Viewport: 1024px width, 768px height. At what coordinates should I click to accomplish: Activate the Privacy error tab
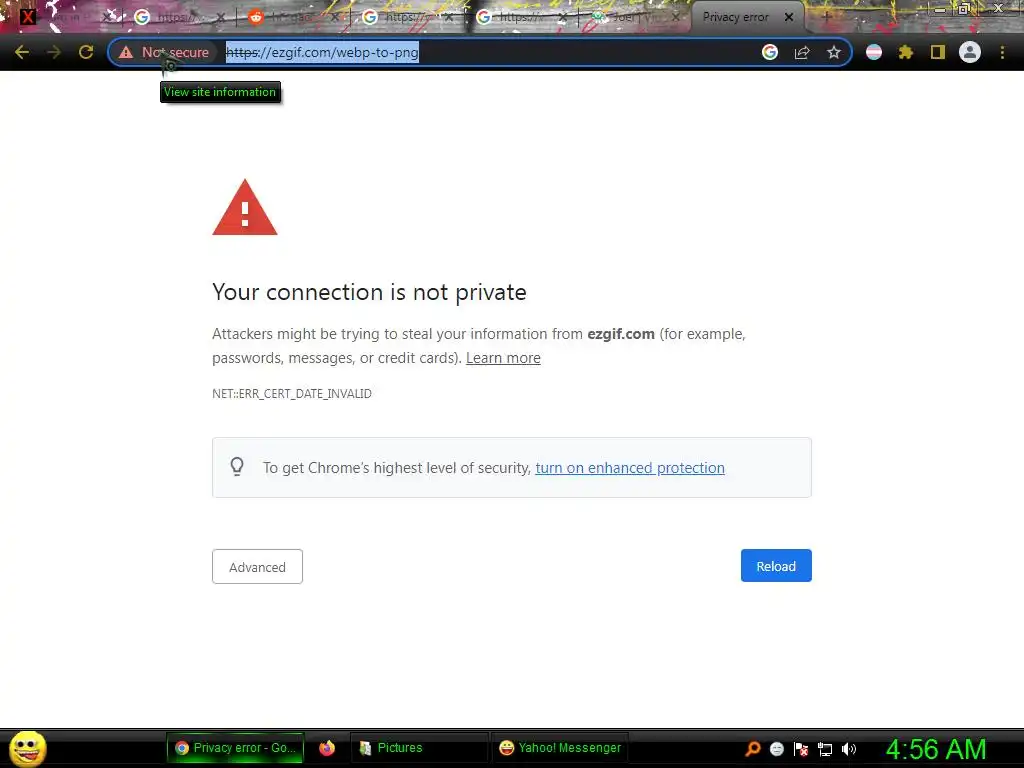(735, 17)
